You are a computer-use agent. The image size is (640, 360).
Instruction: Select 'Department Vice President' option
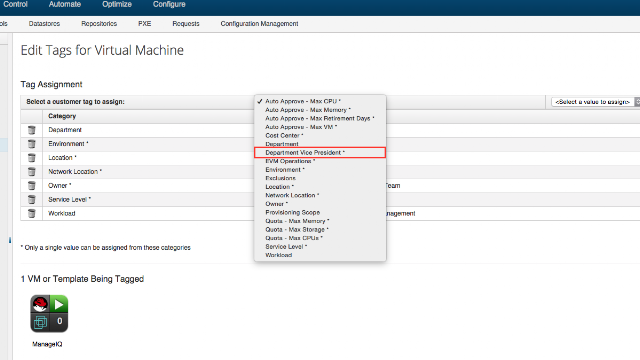tap(320, 153)
